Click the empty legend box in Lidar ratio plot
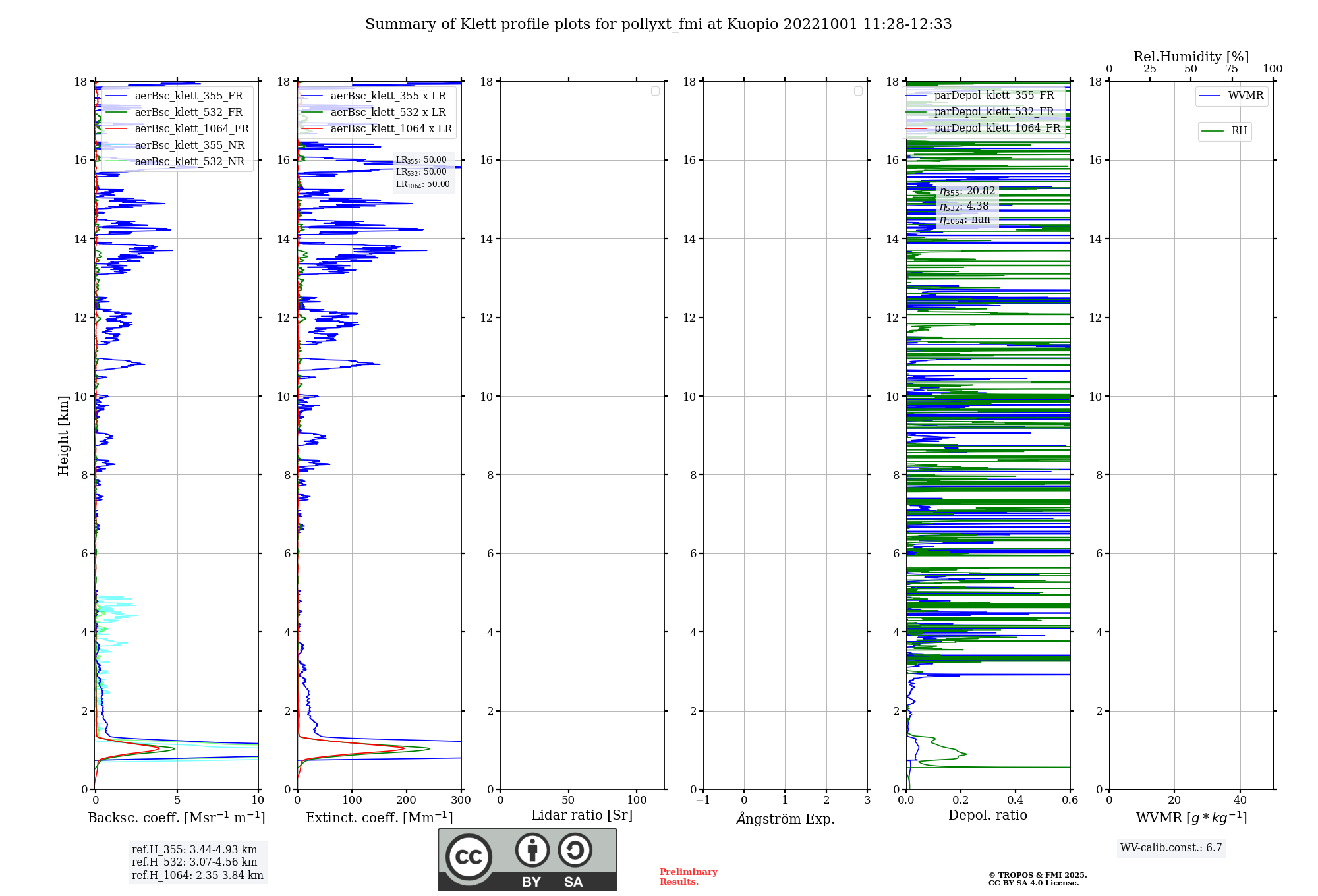Viewport: 1318px width, 896px height. click(655, 91)
